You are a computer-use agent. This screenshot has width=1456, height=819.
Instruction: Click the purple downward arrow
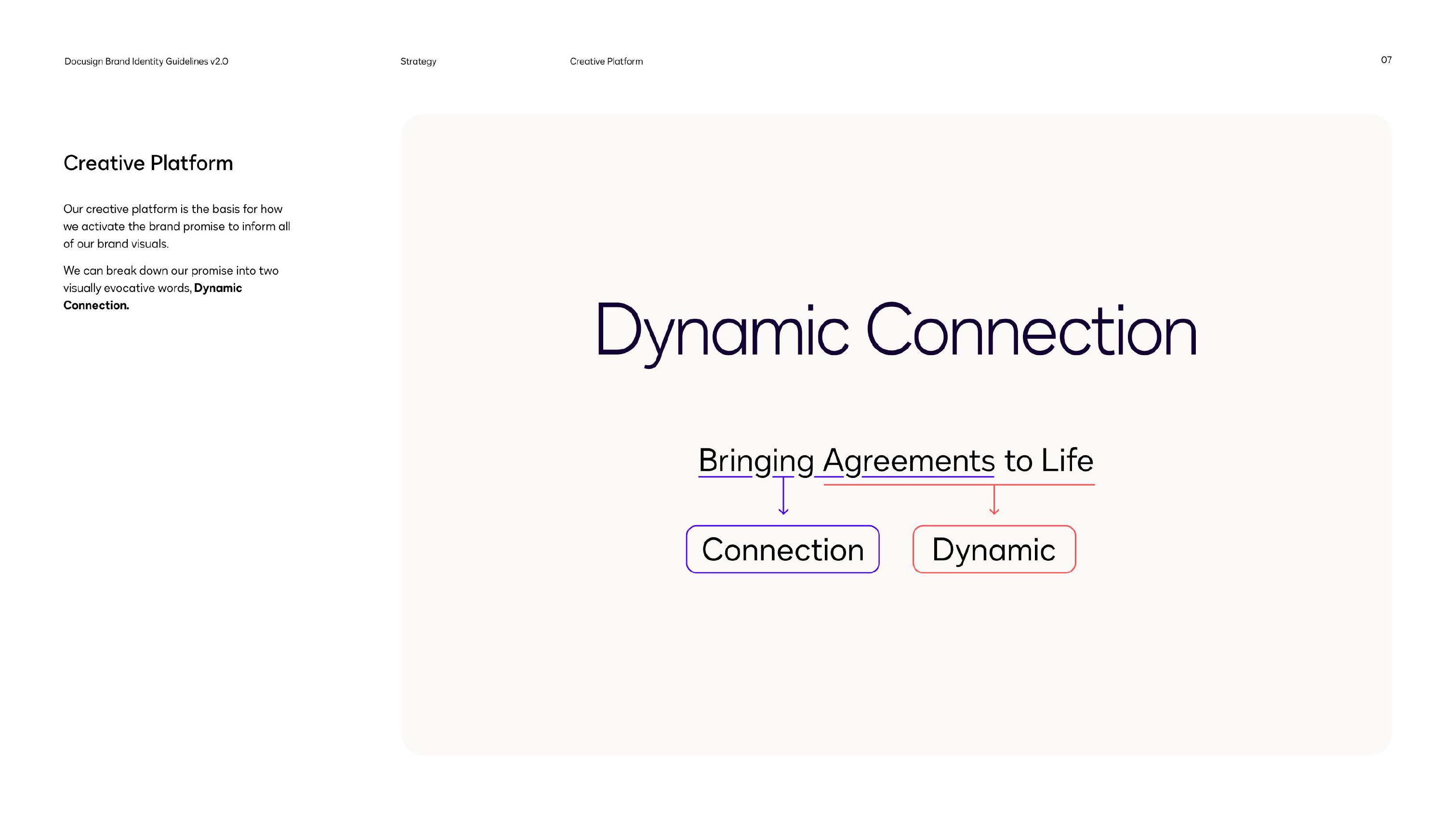pyautogui.click(x=783, y=496)
